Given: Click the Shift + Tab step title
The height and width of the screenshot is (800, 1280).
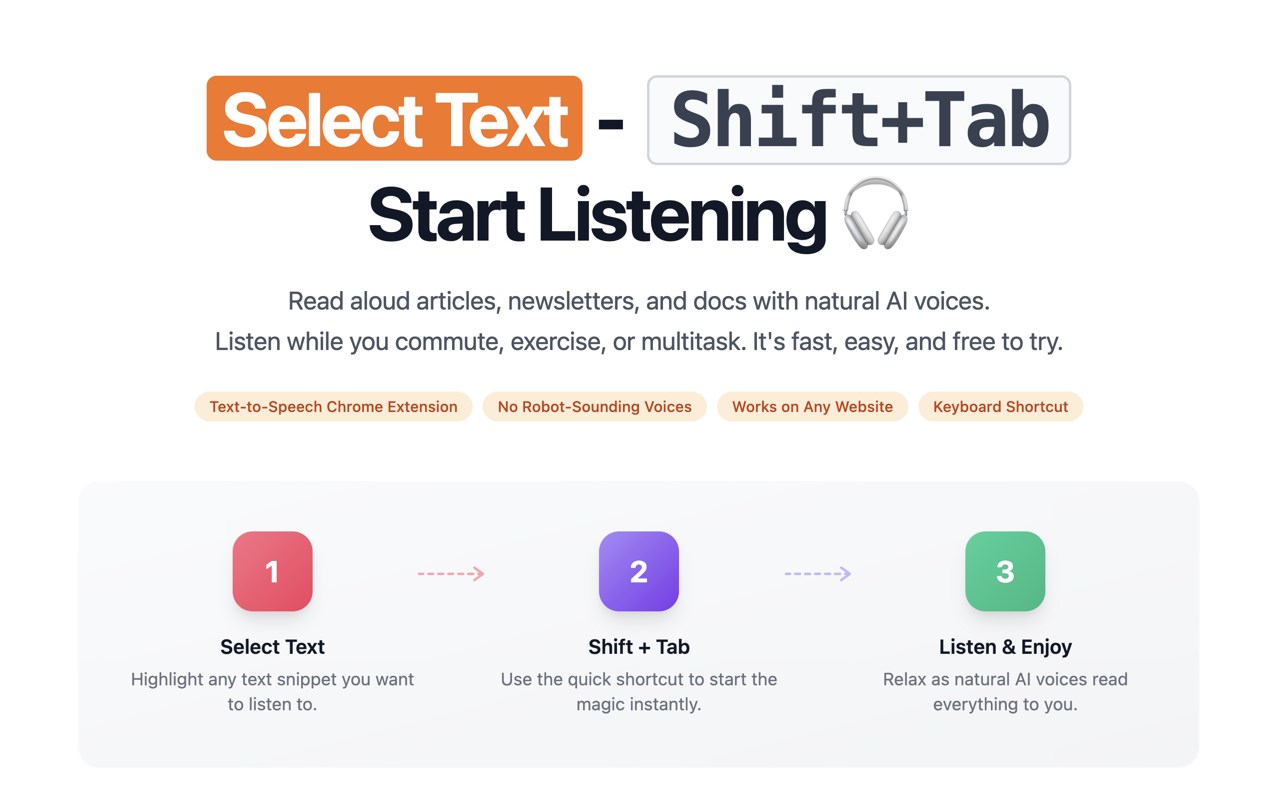Looking at the screenshot, I should 639,647.
